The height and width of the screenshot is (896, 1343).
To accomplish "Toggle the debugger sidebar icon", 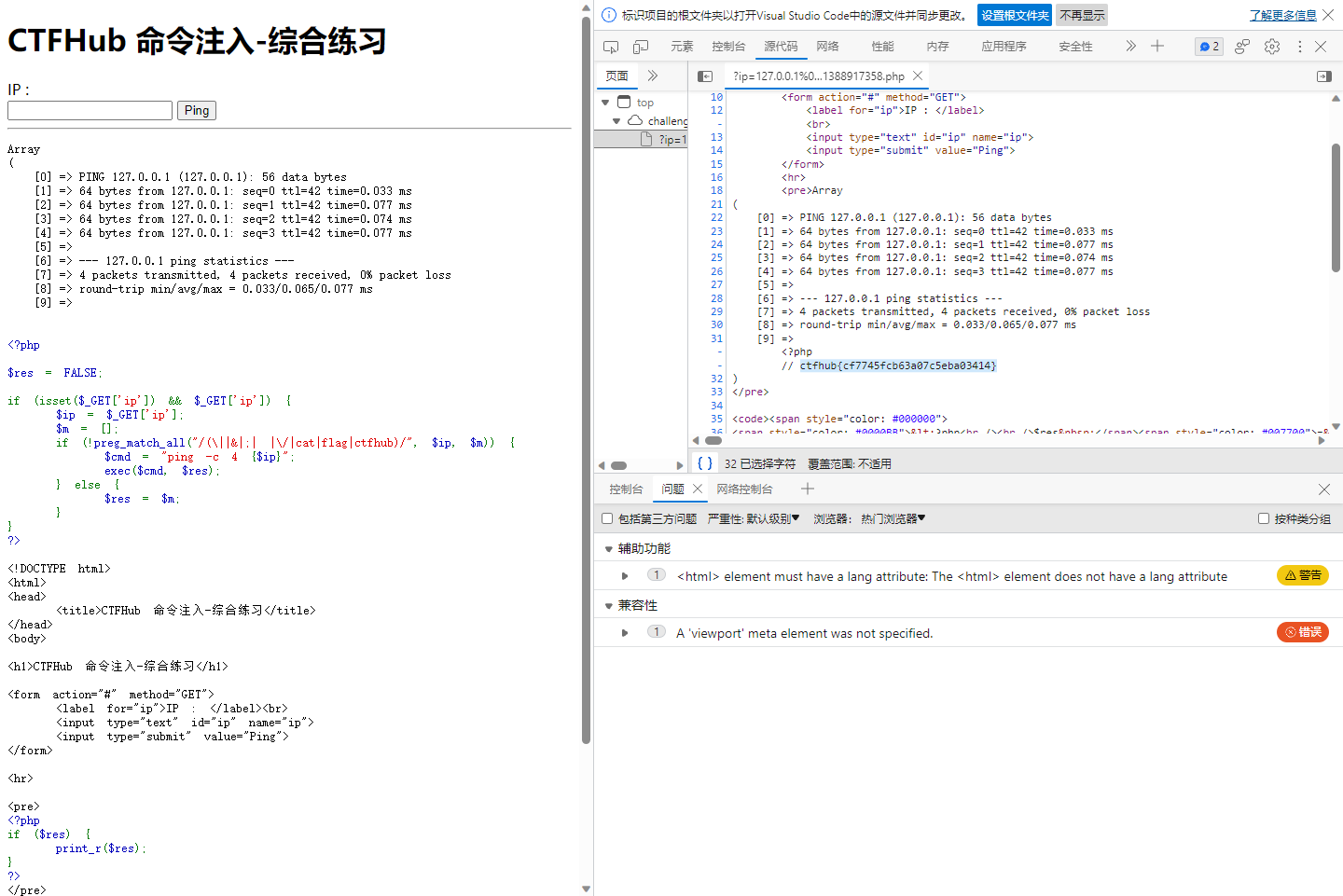I will [1323, 76].
